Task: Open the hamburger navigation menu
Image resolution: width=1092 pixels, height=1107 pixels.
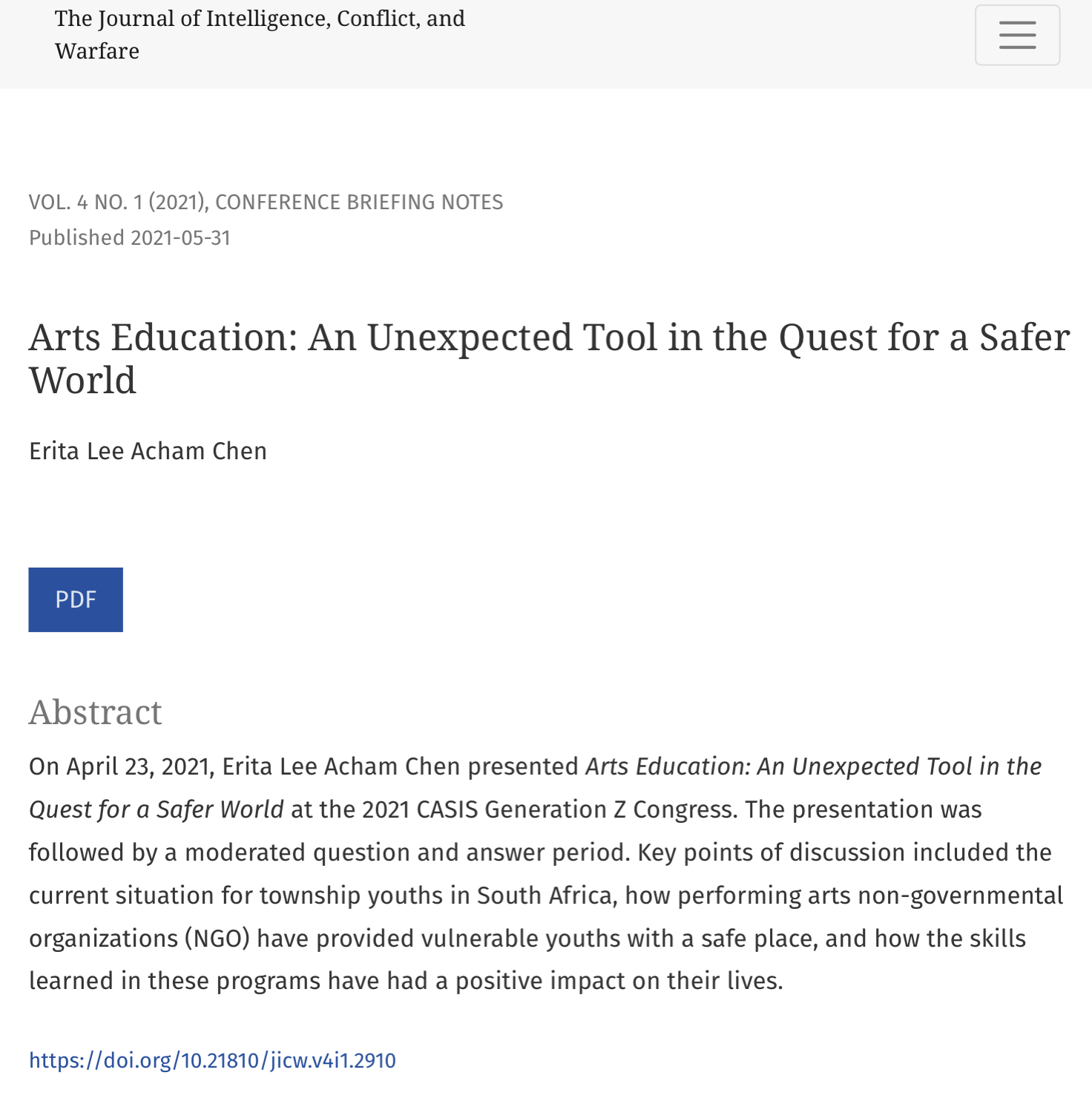Action: [x=1016, y=35]
